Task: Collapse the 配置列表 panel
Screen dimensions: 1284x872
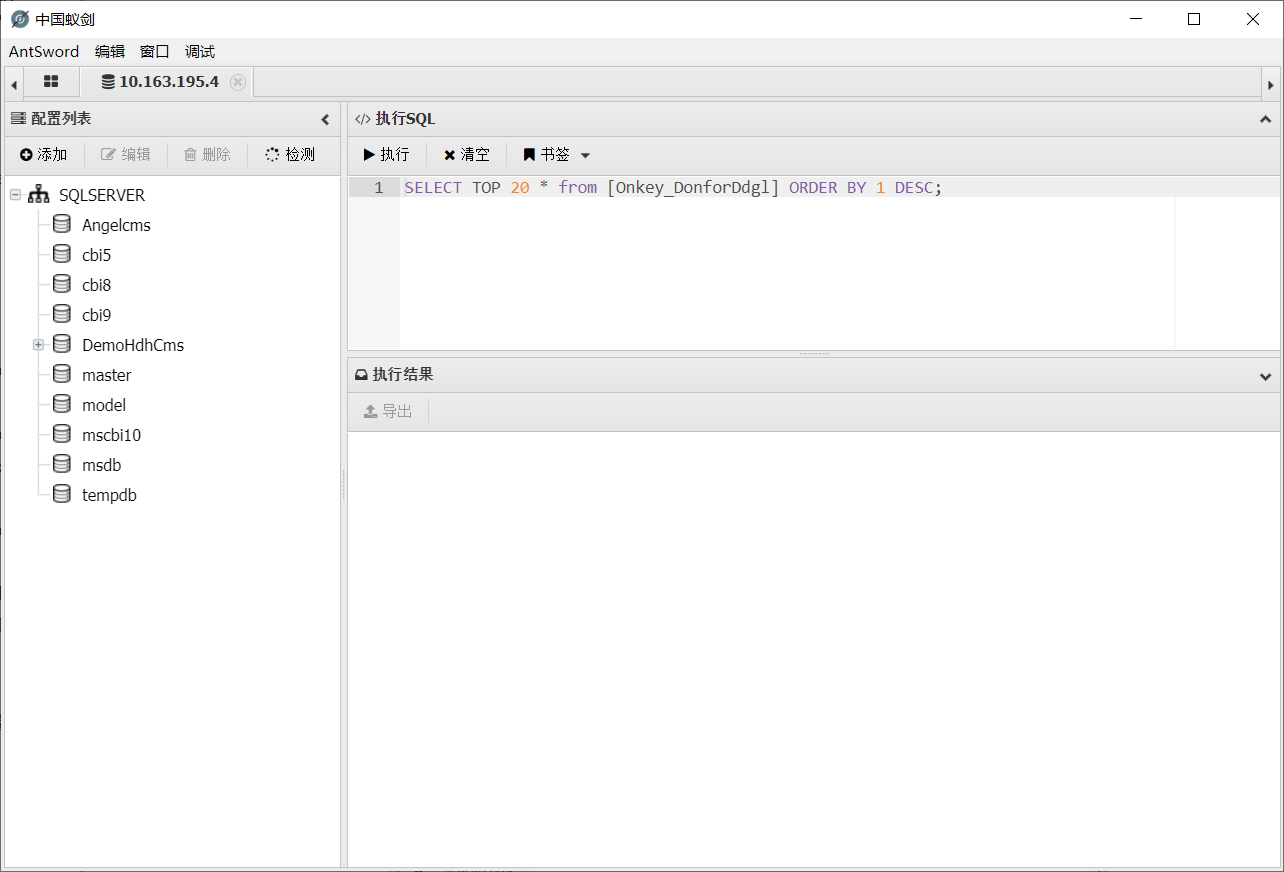Action: [325, 119]
